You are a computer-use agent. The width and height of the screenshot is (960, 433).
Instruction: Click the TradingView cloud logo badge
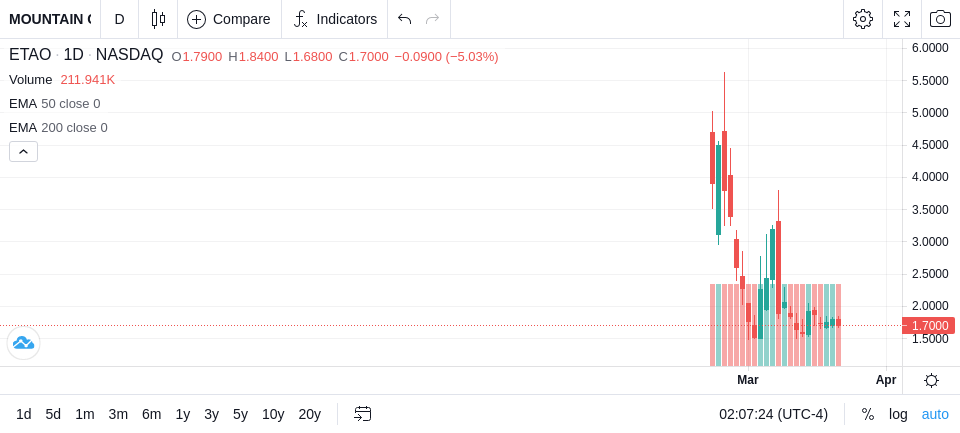(23, 343)
